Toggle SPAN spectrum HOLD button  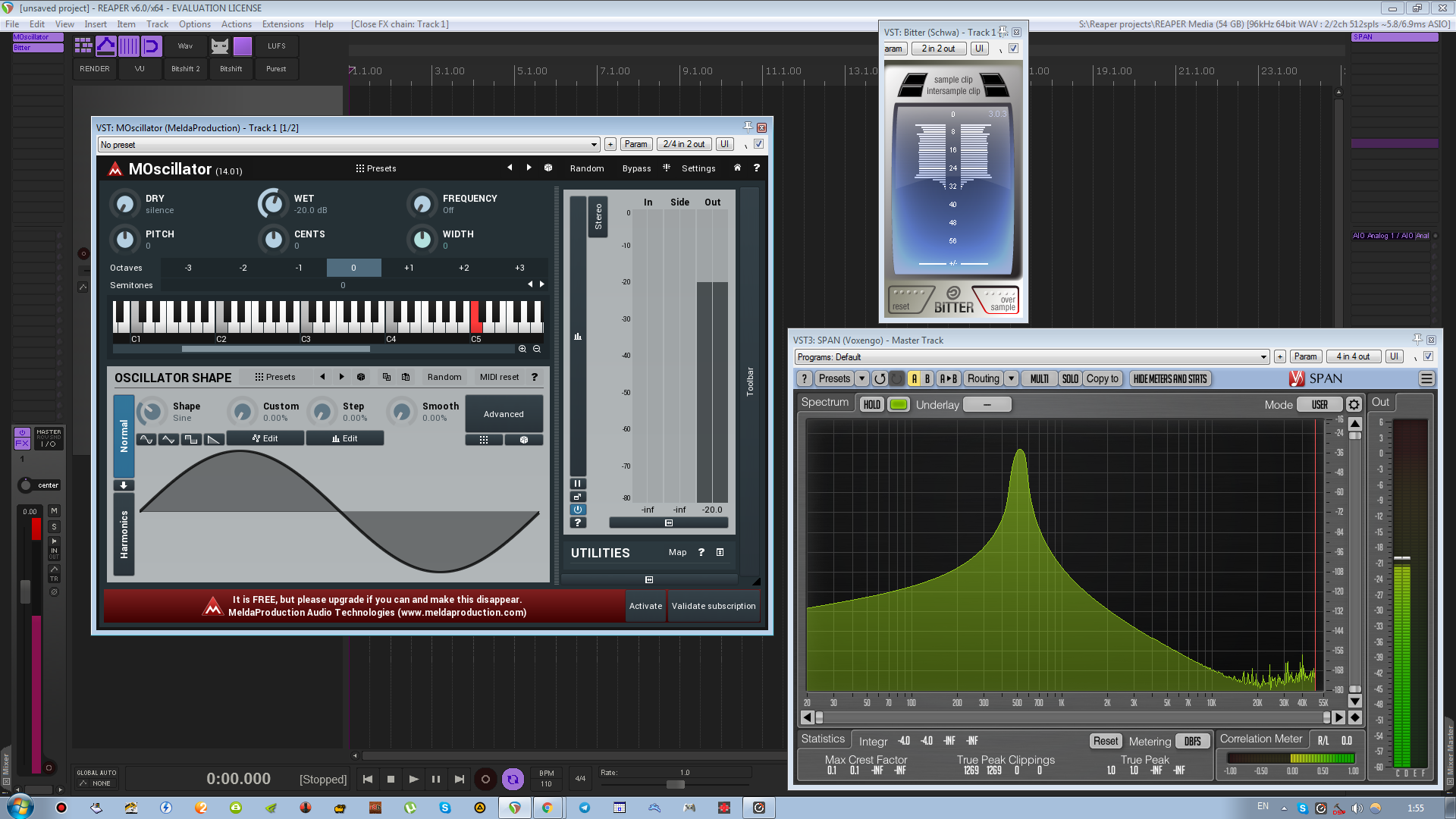(871, 404)
